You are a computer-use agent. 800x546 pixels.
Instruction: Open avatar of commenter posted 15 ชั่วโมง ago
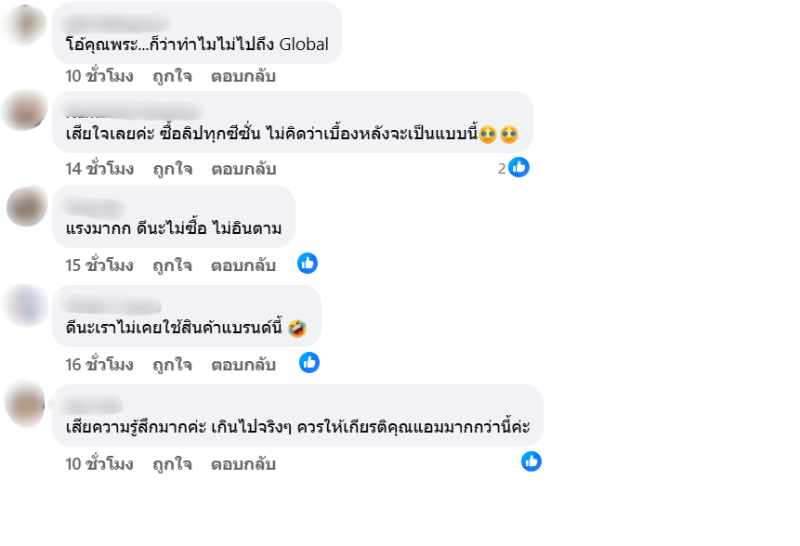[x=24, y=207]
